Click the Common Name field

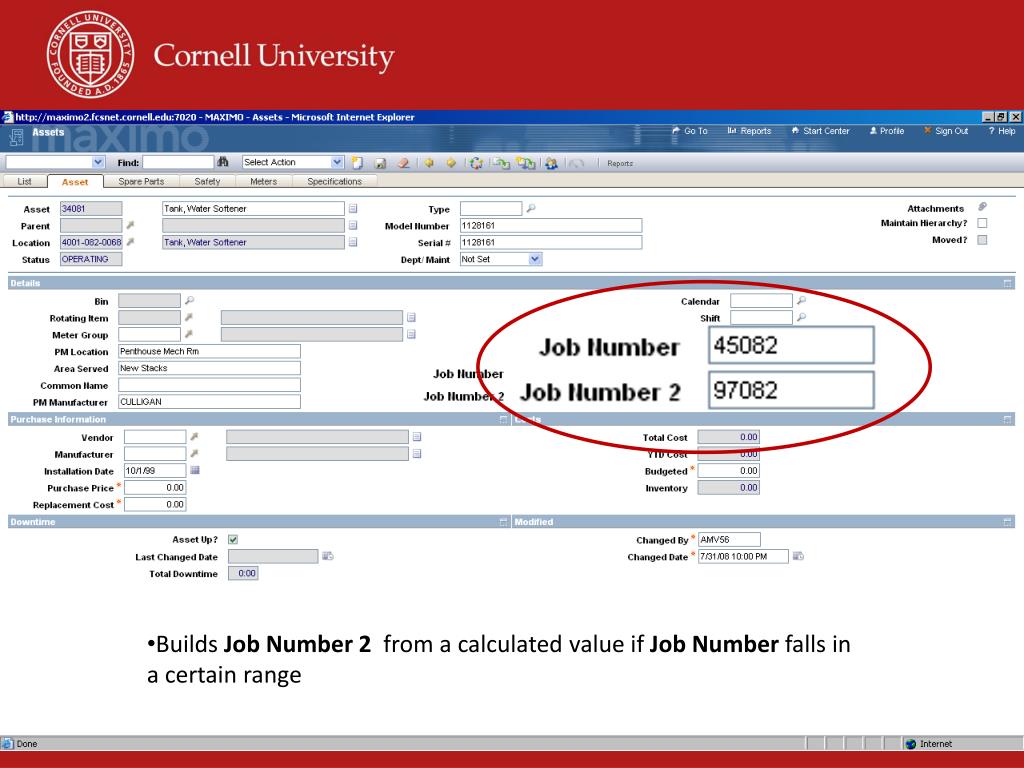coord(210,385)
